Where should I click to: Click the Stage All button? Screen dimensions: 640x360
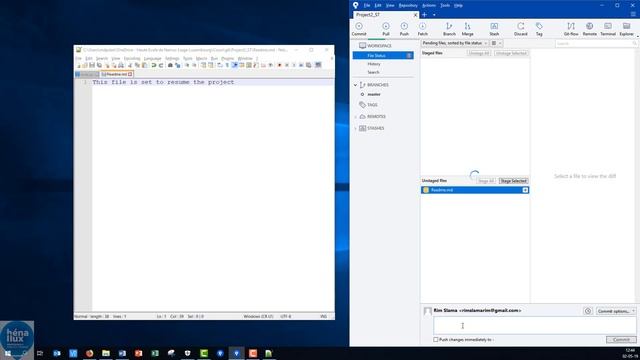486,181
